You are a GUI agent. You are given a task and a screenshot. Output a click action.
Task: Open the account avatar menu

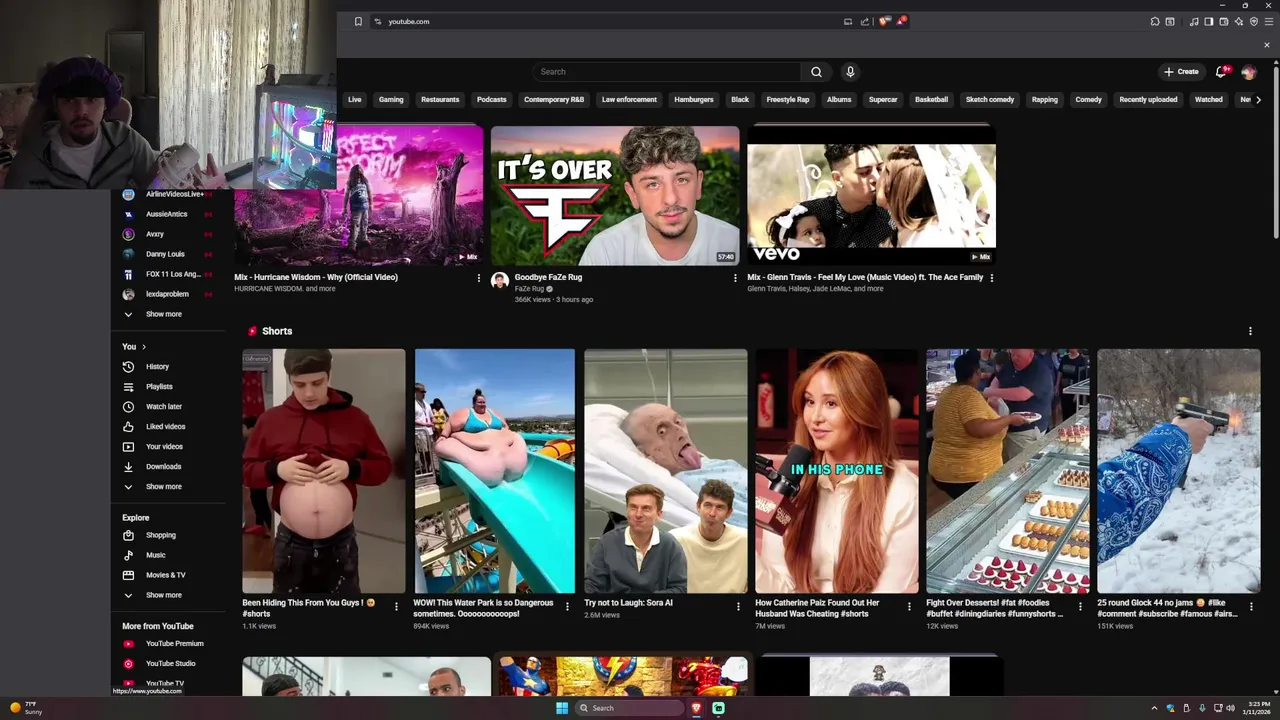[x=1248, y=72]
